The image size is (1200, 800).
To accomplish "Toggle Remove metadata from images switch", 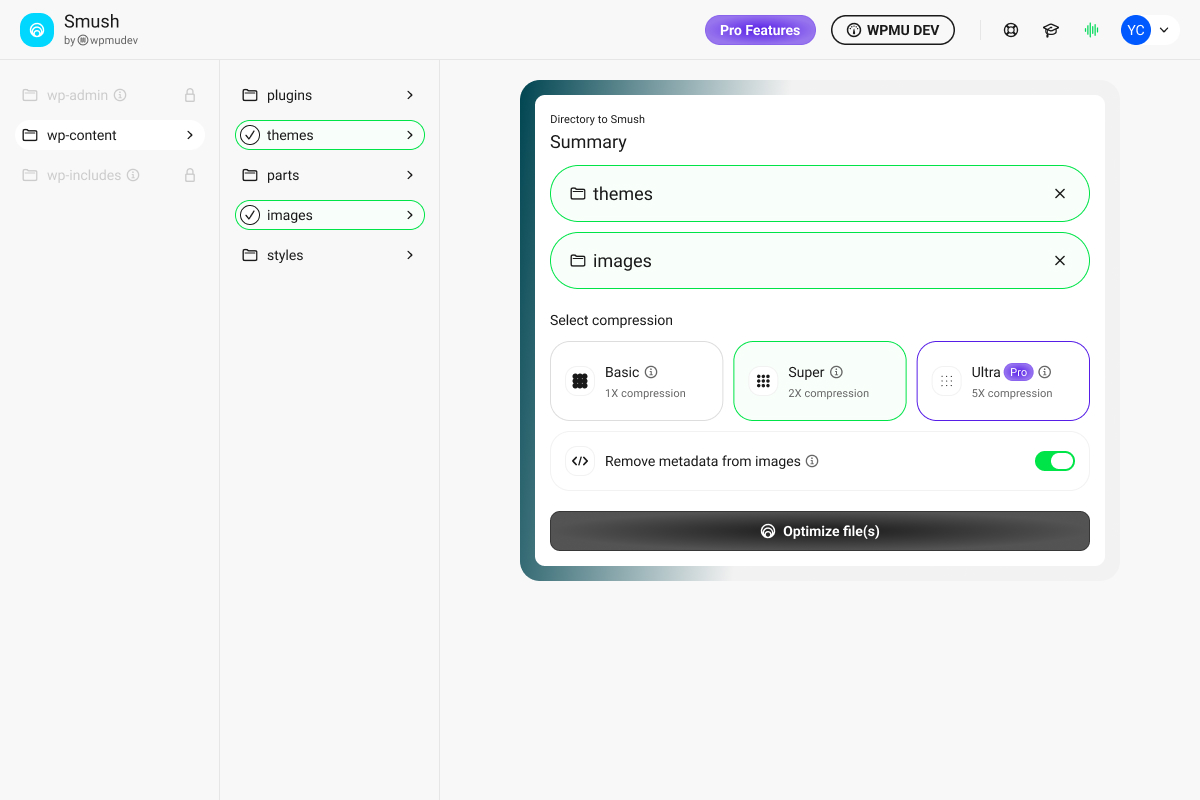I will point(1055,461).
